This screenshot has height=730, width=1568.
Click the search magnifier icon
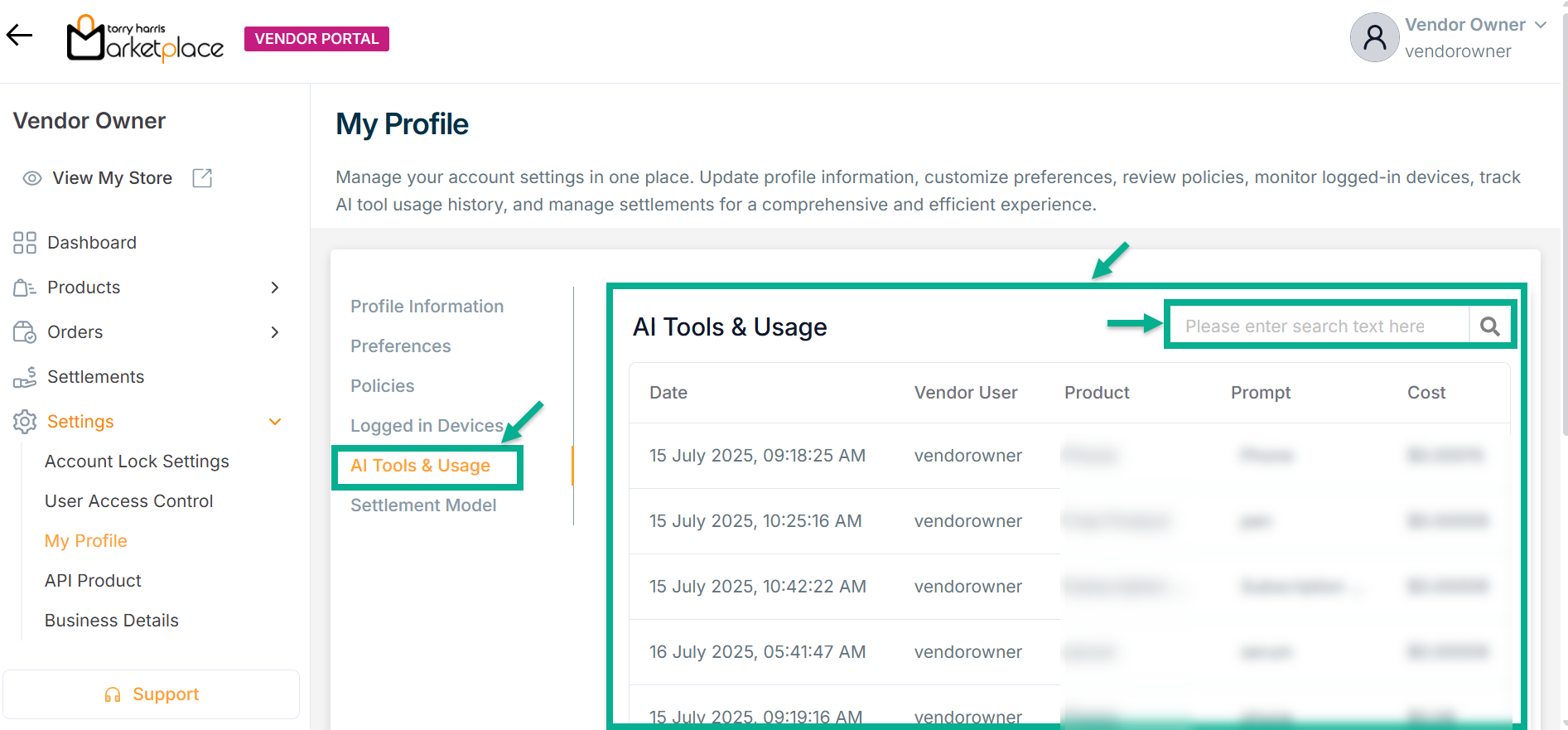click(1489, 326)
